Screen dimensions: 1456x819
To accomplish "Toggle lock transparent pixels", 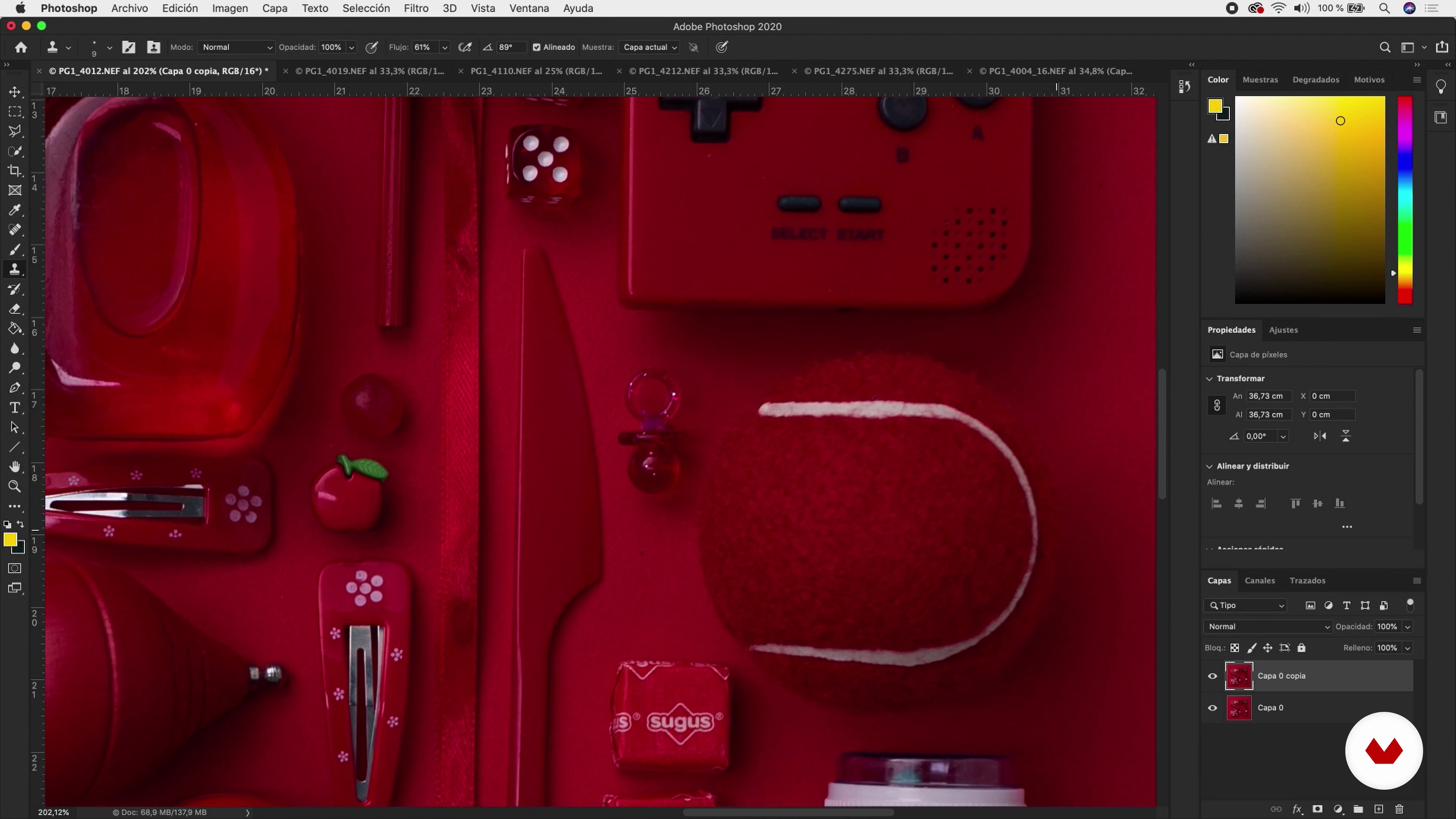I will coord(1235,648).
